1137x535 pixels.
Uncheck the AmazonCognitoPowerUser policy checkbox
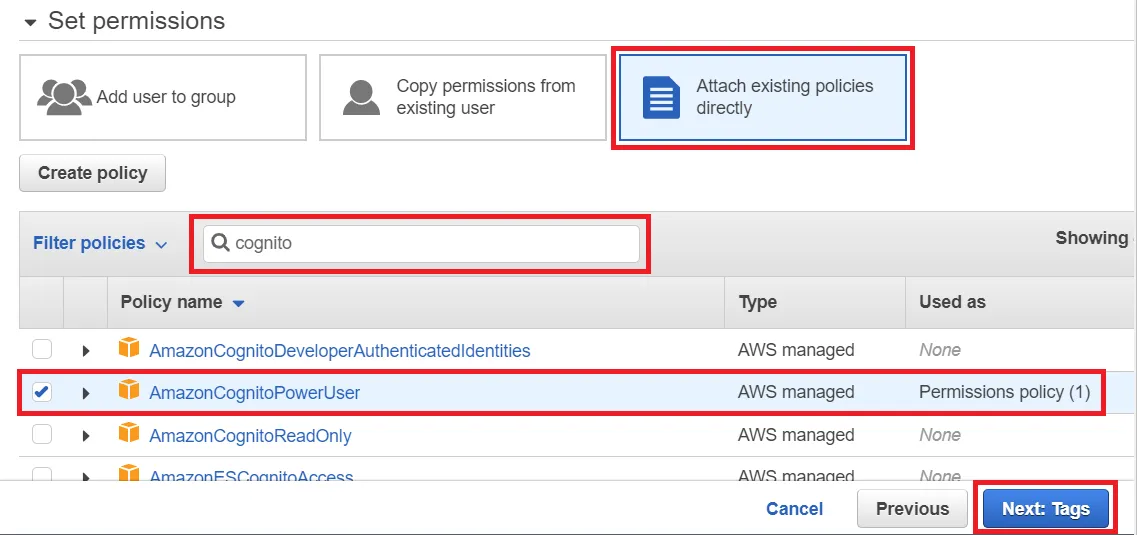(x=42, y=392)
